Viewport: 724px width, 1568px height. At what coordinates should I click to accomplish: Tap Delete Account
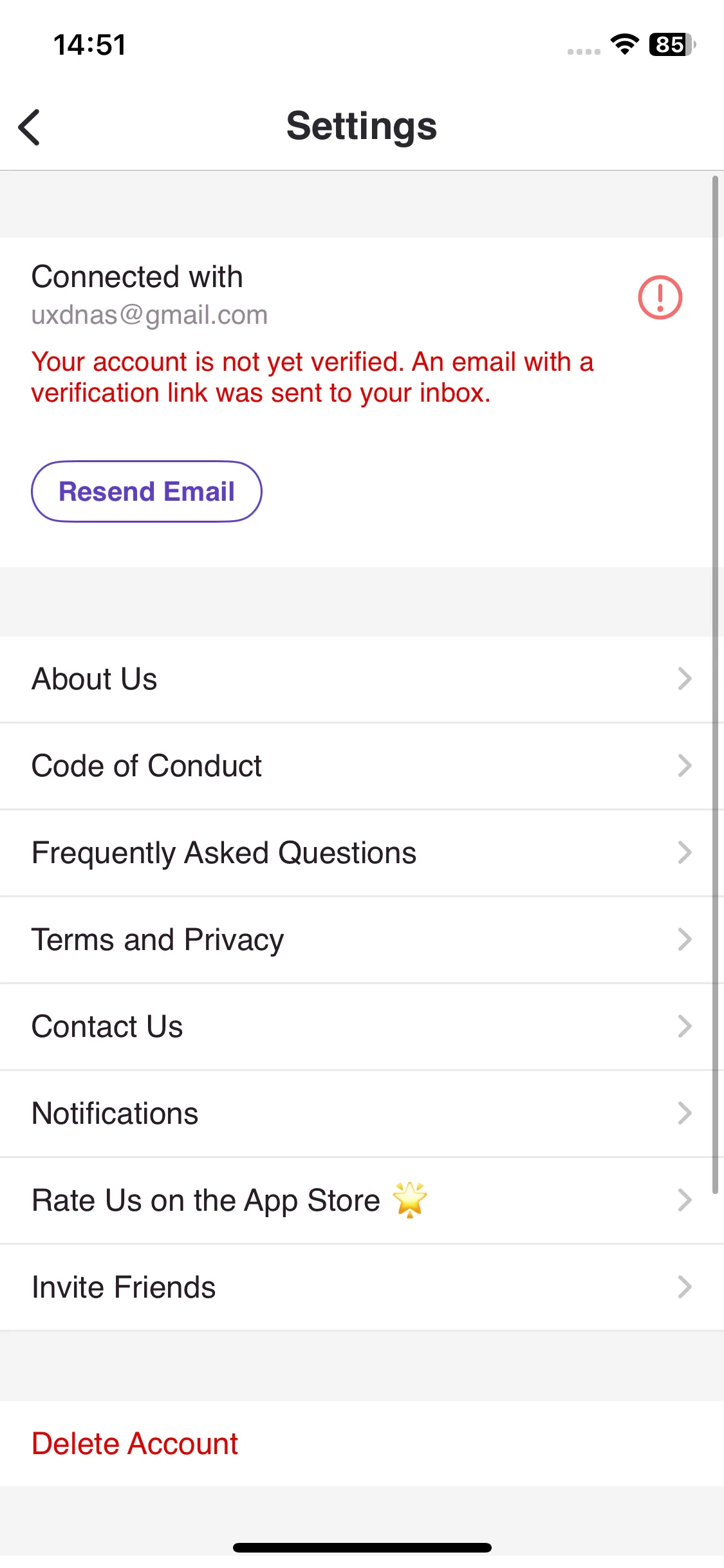tap(135, 1444)
